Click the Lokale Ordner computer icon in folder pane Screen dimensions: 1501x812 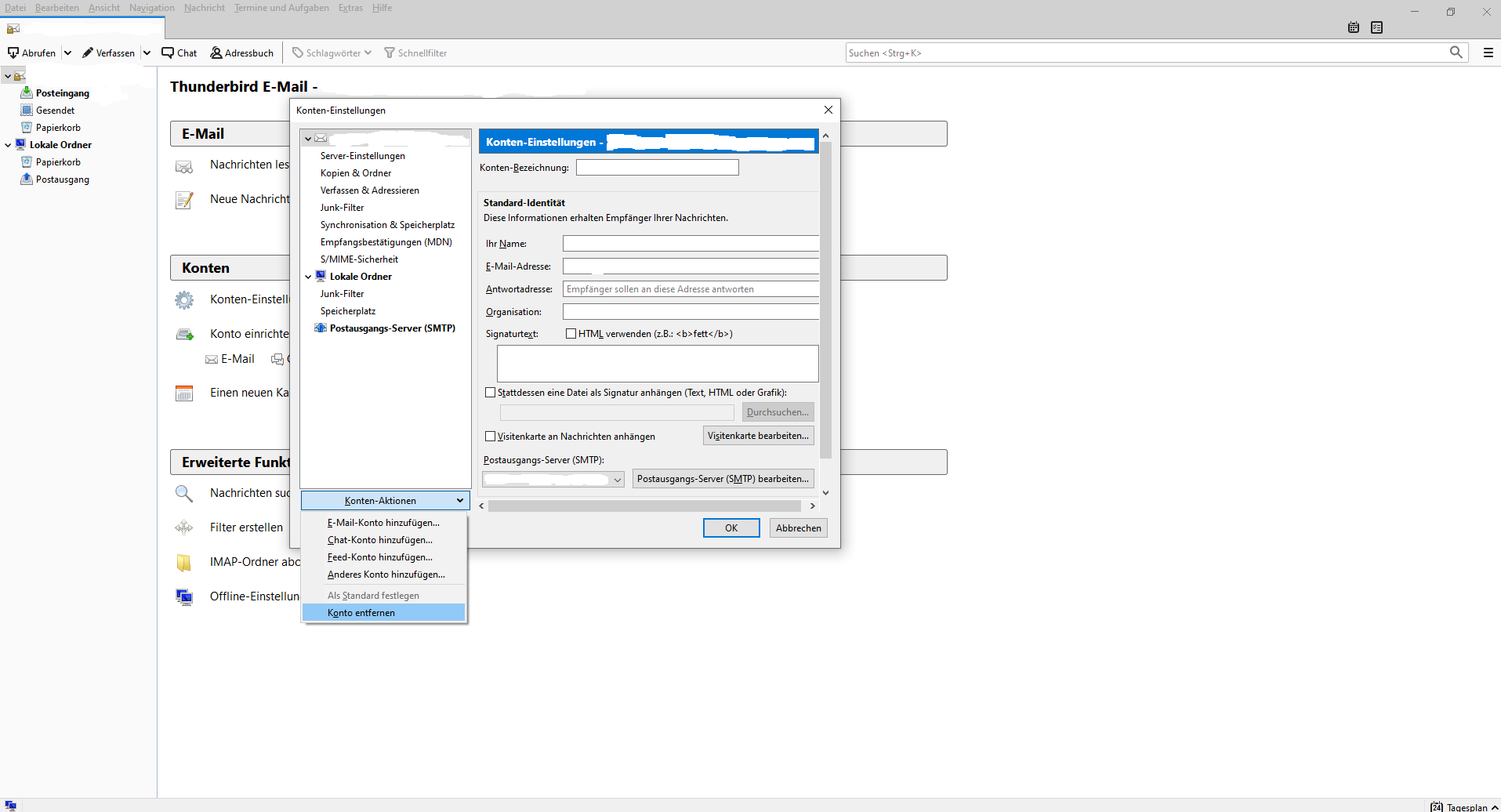tap(20, 144)
